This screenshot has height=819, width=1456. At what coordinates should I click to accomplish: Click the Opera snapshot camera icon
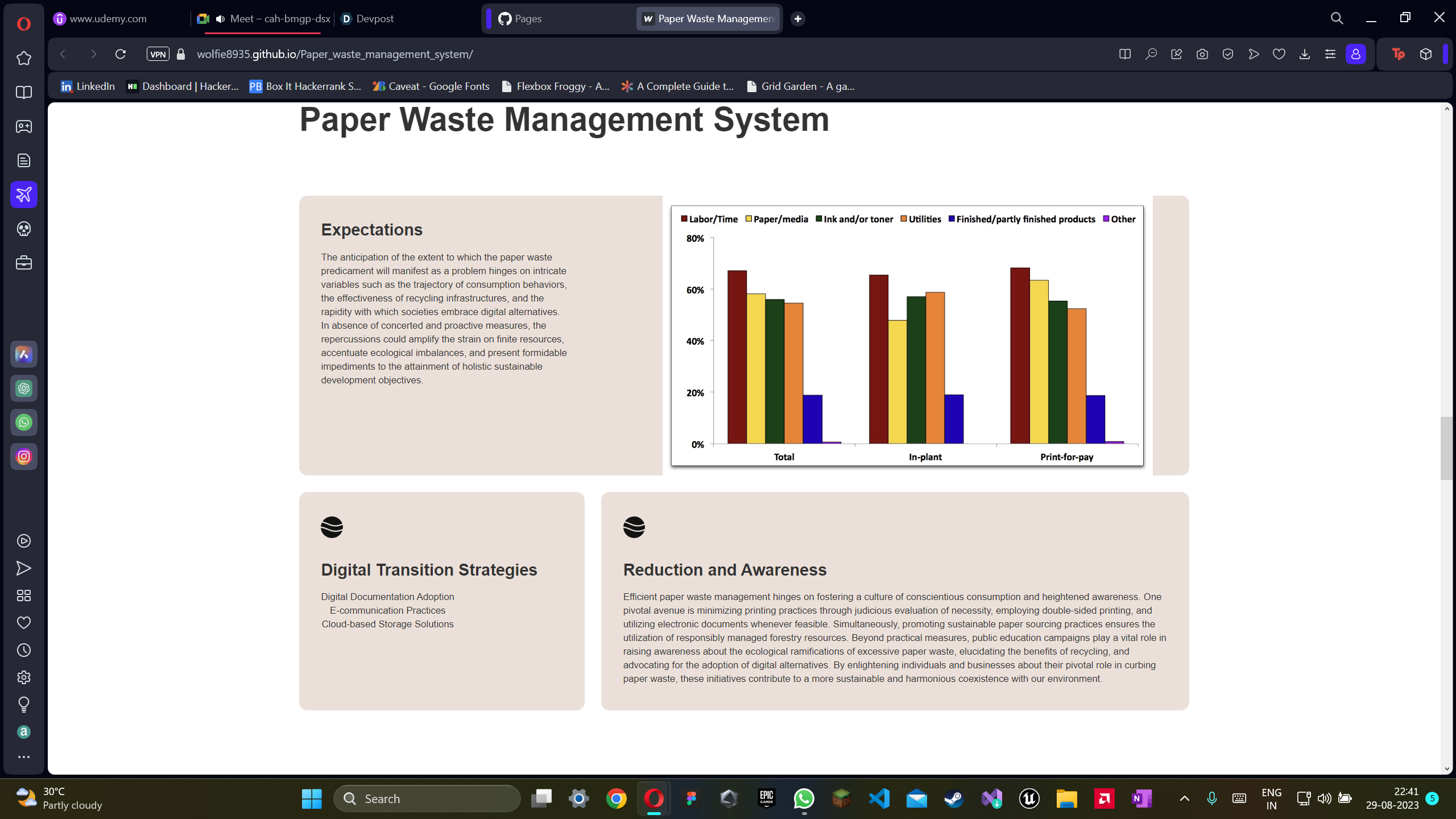coord(1202,54)
